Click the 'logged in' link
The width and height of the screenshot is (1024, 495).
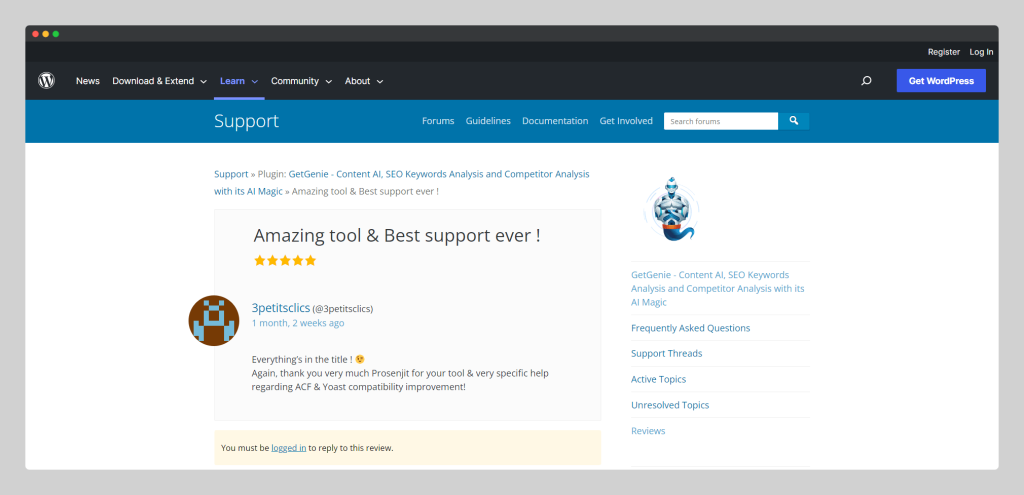289,448
